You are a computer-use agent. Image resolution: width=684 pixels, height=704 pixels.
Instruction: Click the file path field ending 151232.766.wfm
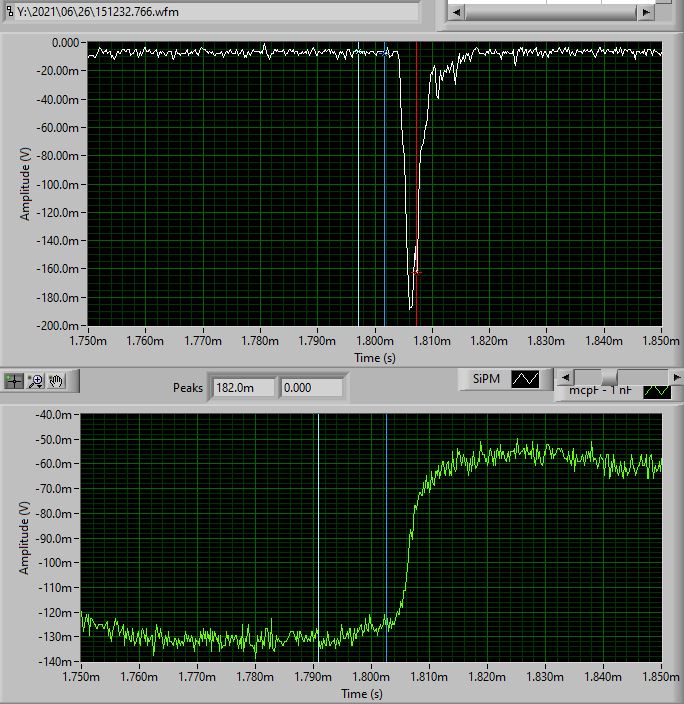pyautogui.click(x=216, y=12)
